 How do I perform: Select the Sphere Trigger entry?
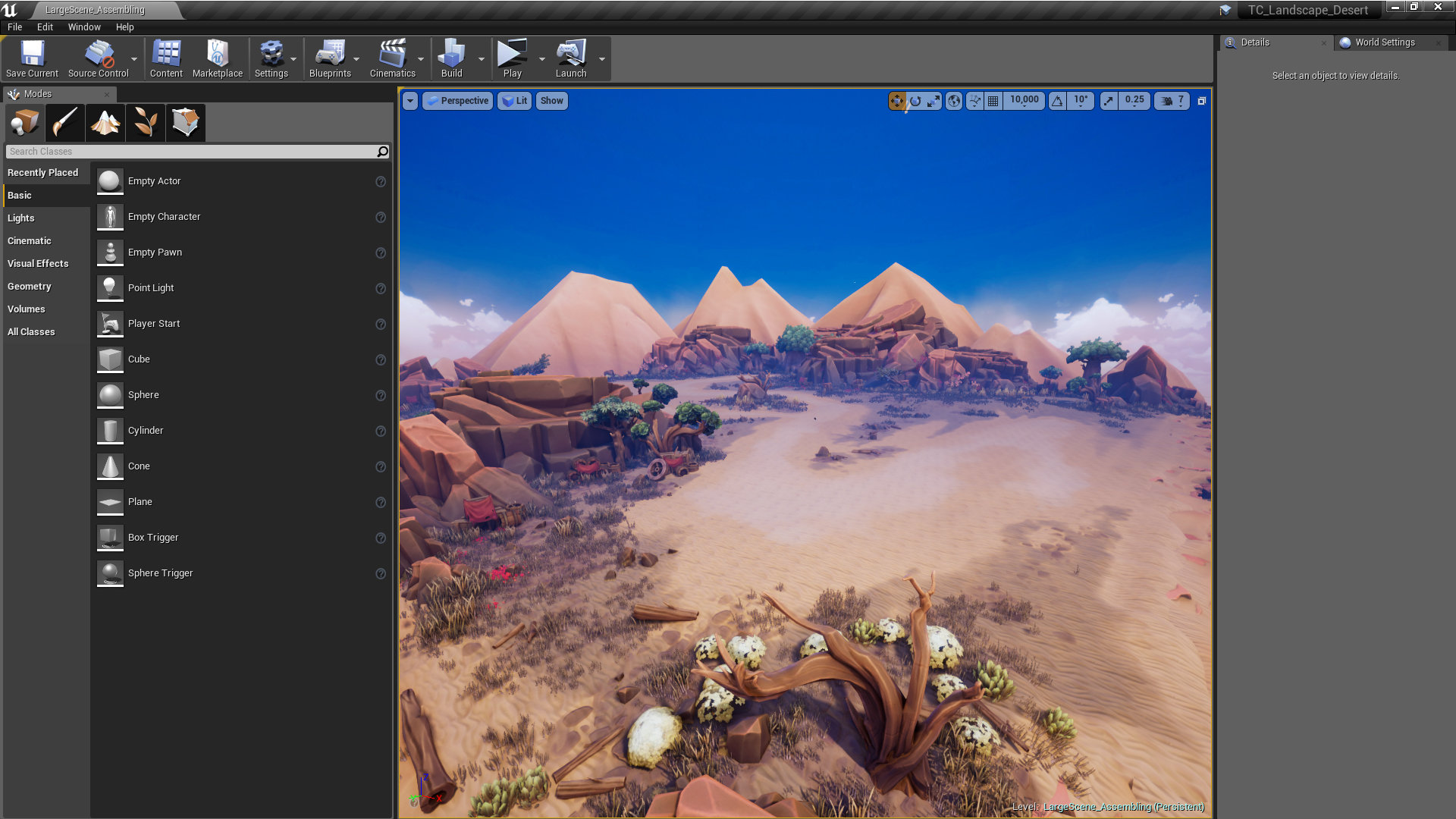[x=241, y=573]
